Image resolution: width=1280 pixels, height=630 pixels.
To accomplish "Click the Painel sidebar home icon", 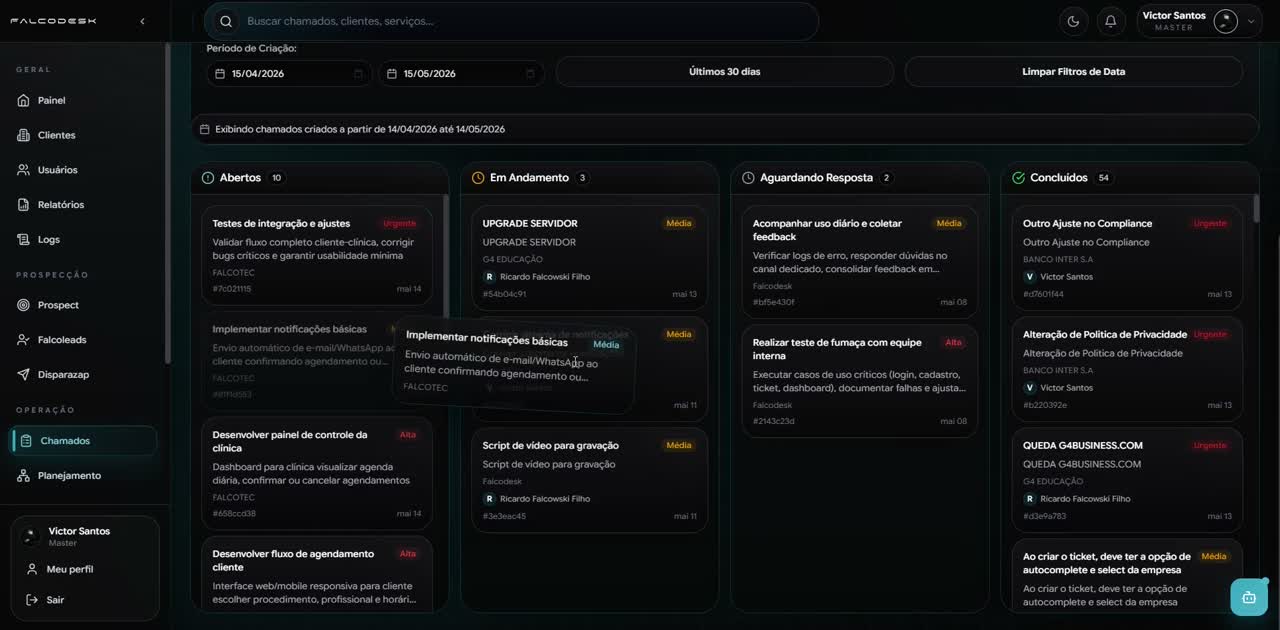I will coord(24,100).
